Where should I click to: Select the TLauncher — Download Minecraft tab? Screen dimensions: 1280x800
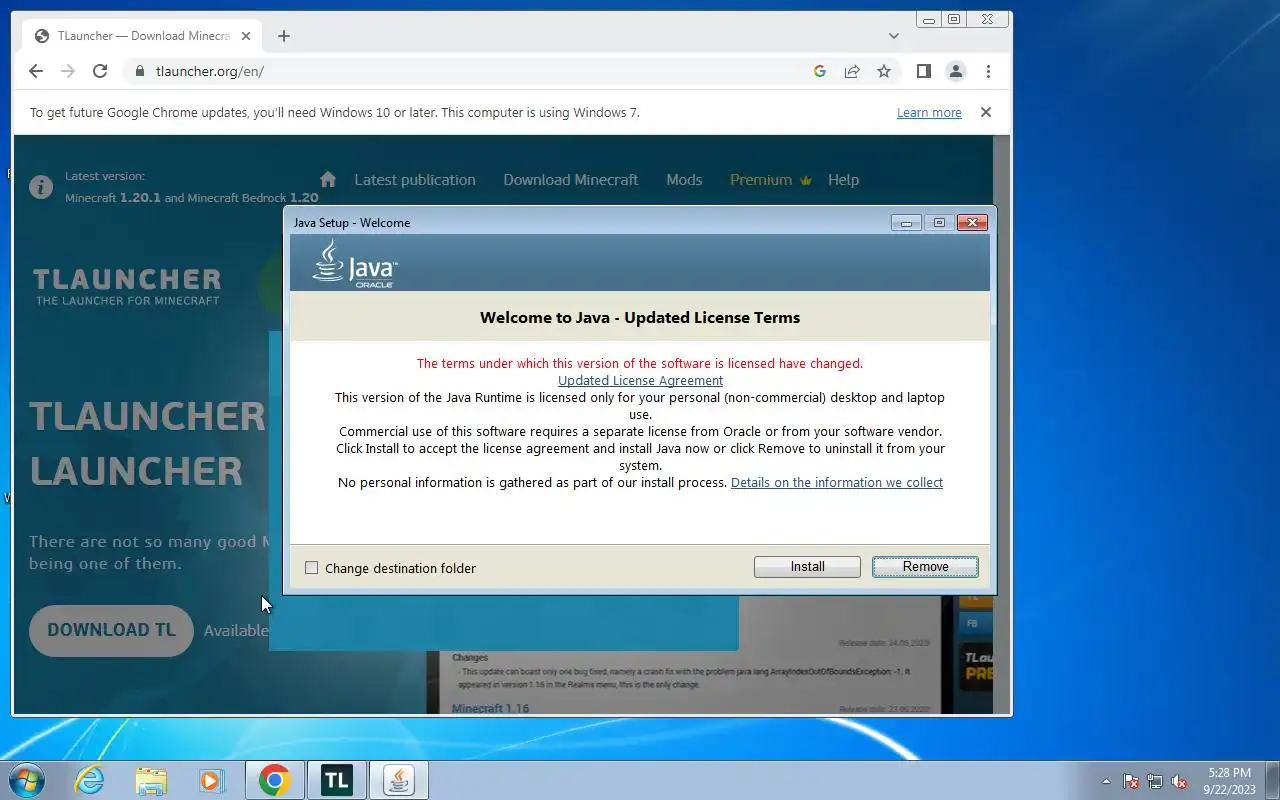[140, 36]
